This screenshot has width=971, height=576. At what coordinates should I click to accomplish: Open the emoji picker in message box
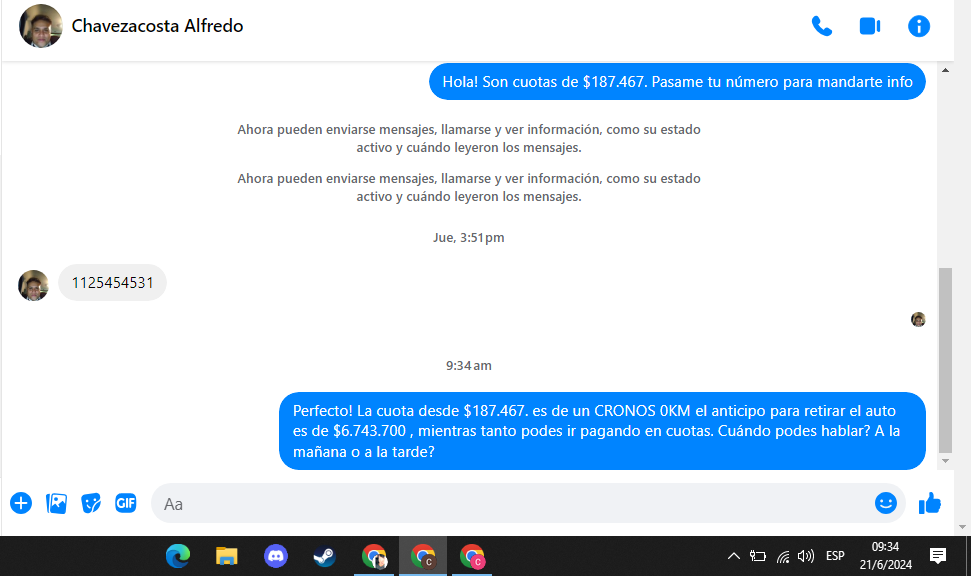(x=886, y=503)
